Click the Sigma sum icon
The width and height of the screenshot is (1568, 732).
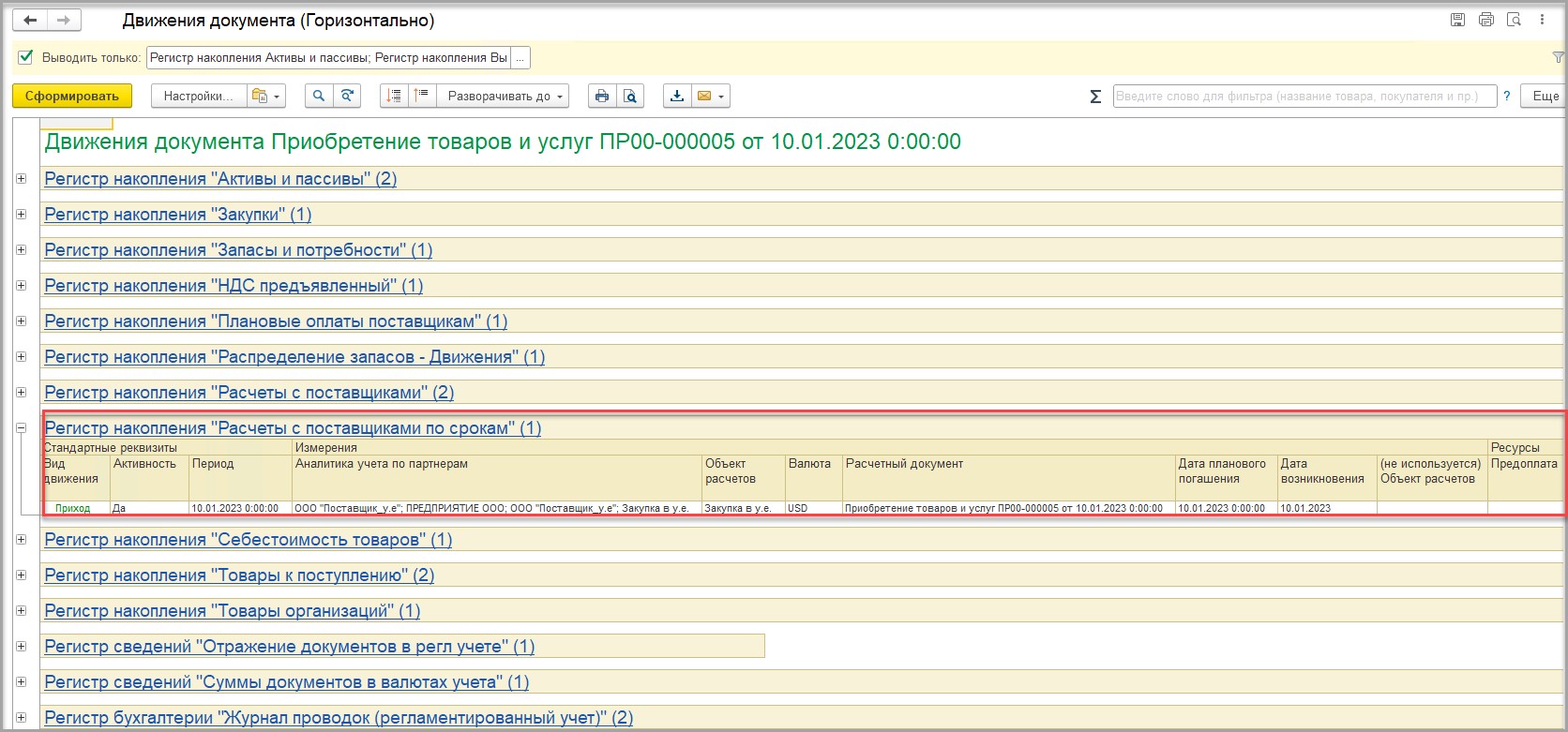1094,97
